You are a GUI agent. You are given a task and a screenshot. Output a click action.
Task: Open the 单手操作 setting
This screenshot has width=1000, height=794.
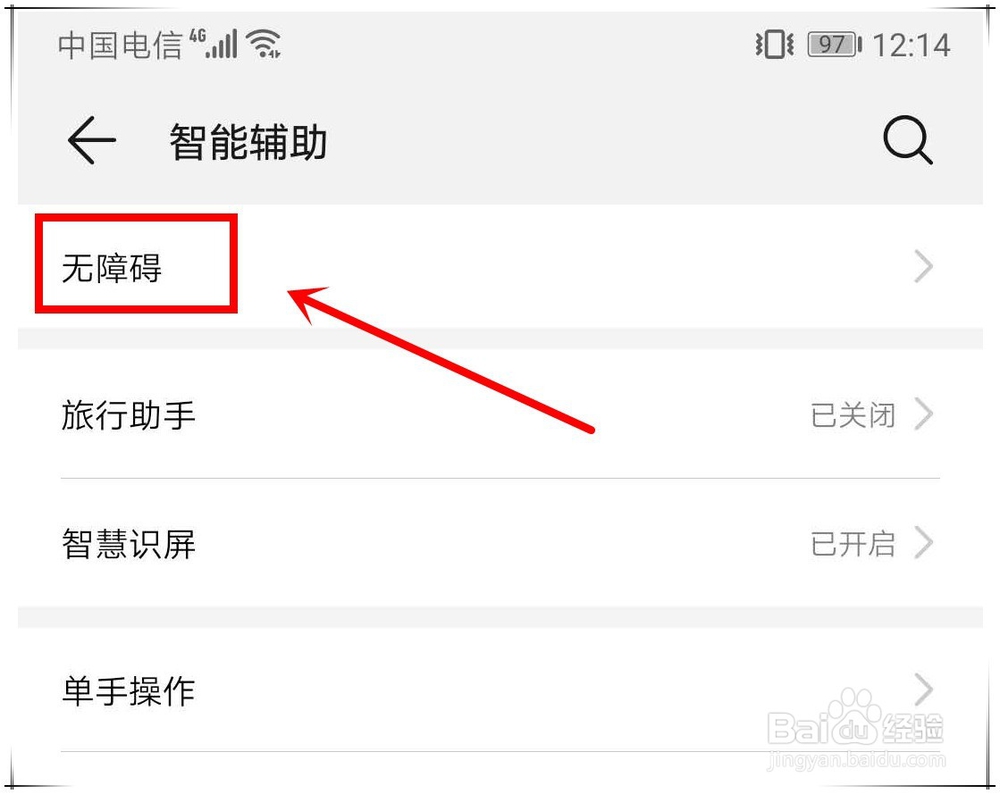[500, 690]
